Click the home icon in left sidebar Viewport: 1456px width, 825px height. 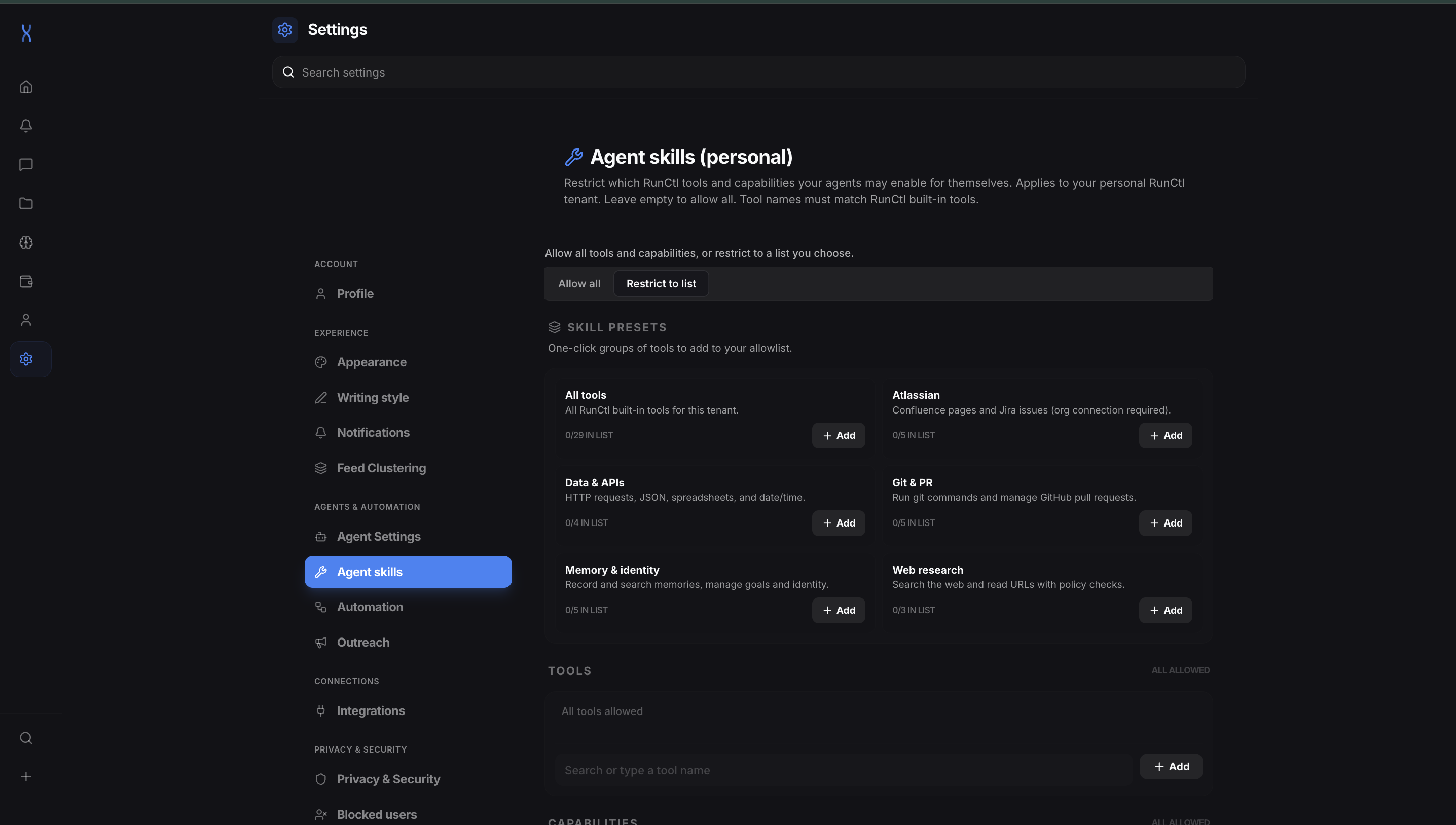(26, 87)
